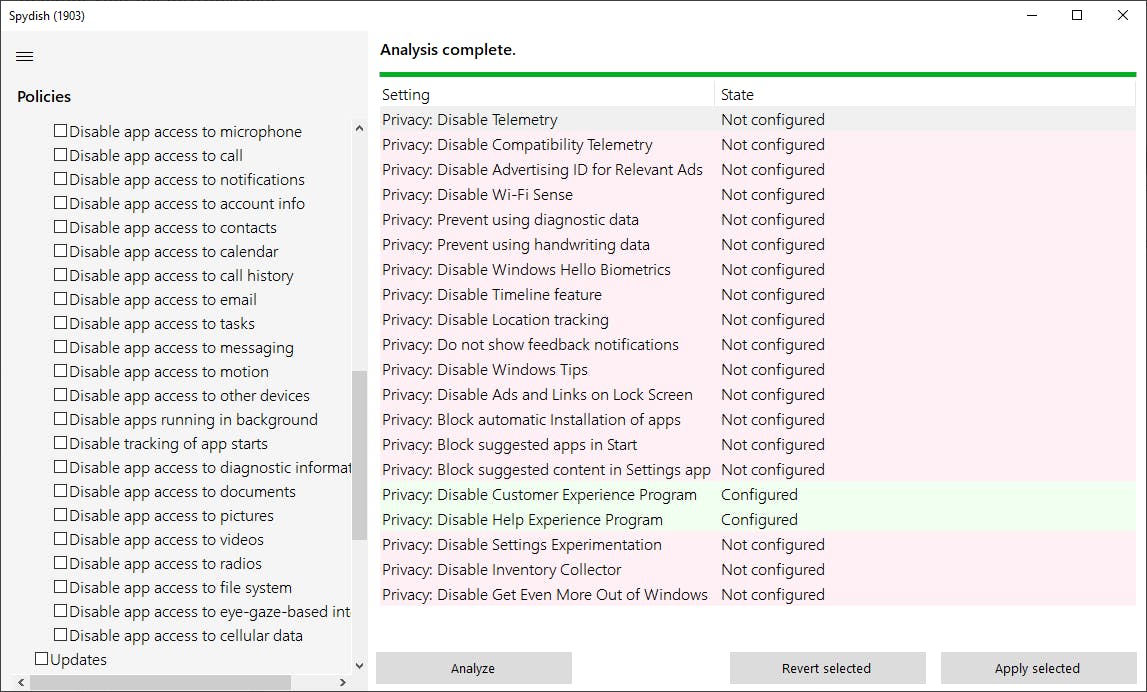Image resolution: width=1147 pixels, height=692 pixels.
Task: Check the Updates category checkbox
Action: (42, 659)
